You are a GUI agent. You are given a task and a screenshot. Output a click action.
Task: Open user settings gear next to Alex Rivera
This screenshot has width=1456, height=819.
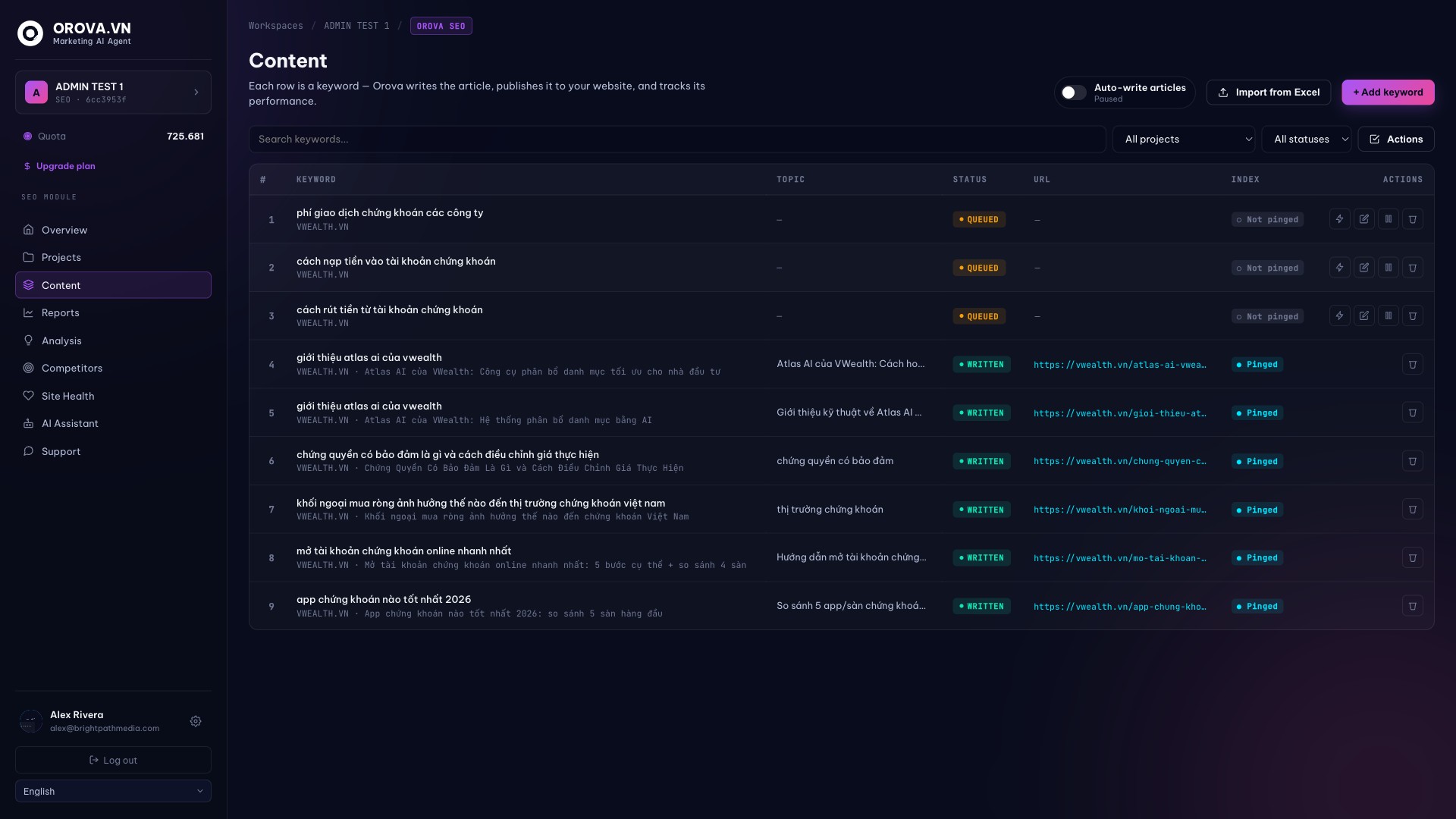point(196,721)
